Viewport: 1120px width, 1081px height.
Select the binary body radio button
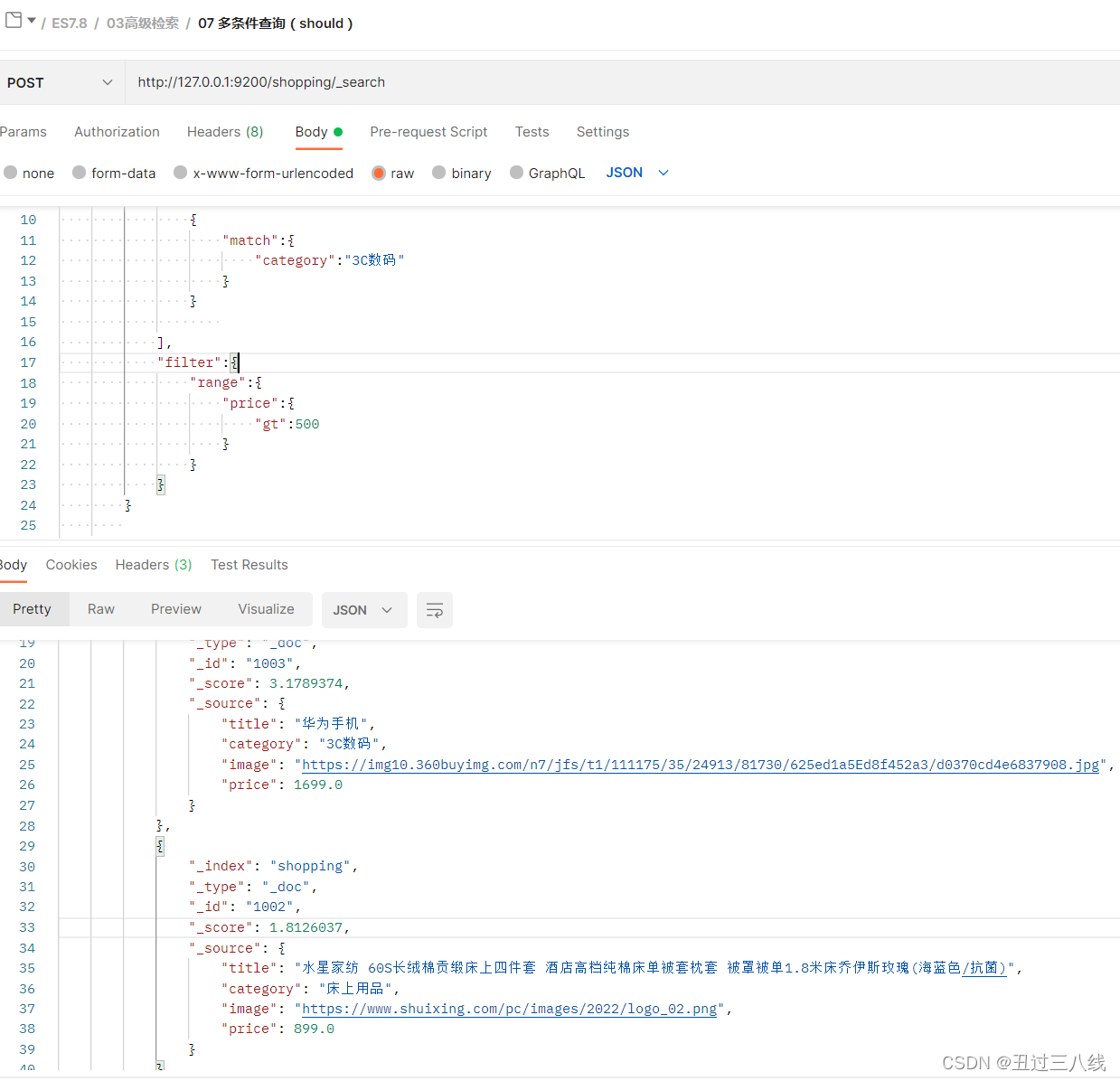[439, 173]
